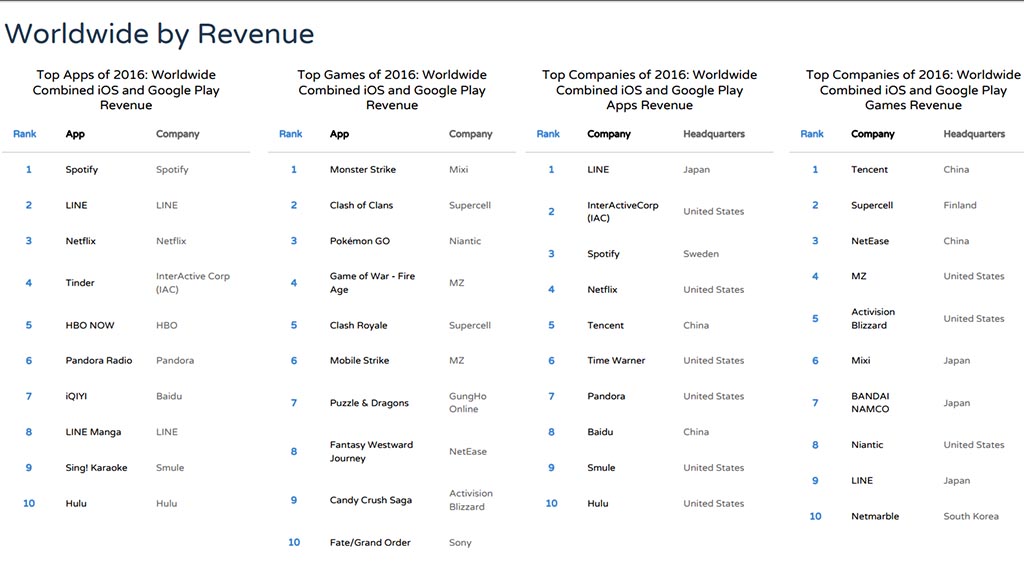Click the Rank header in Top Apps table
Viewport: 1024px width, 575px height.
pyautogui.click(x=25, y=134)
